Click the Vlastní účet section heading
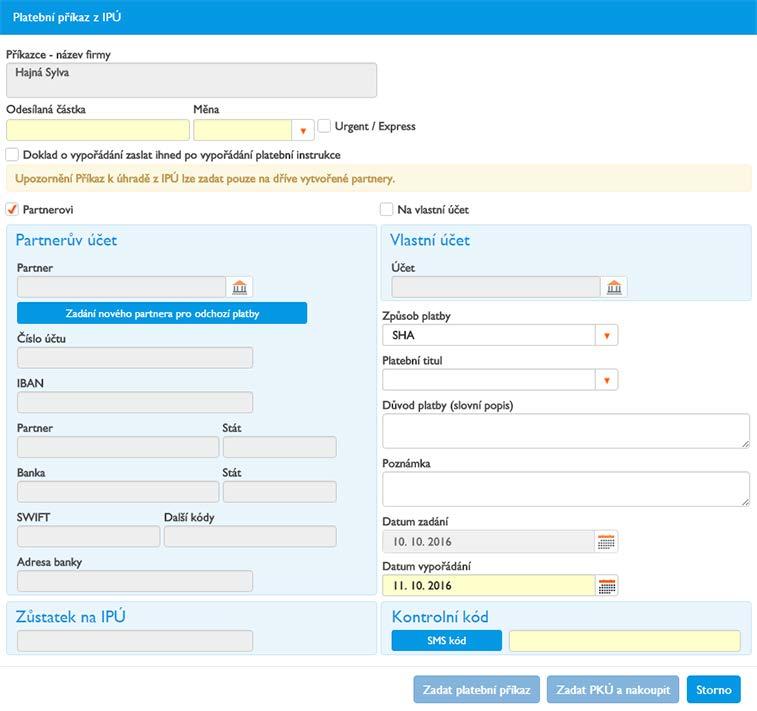This screenshot has height=711, width=757. tap(430, 240)
